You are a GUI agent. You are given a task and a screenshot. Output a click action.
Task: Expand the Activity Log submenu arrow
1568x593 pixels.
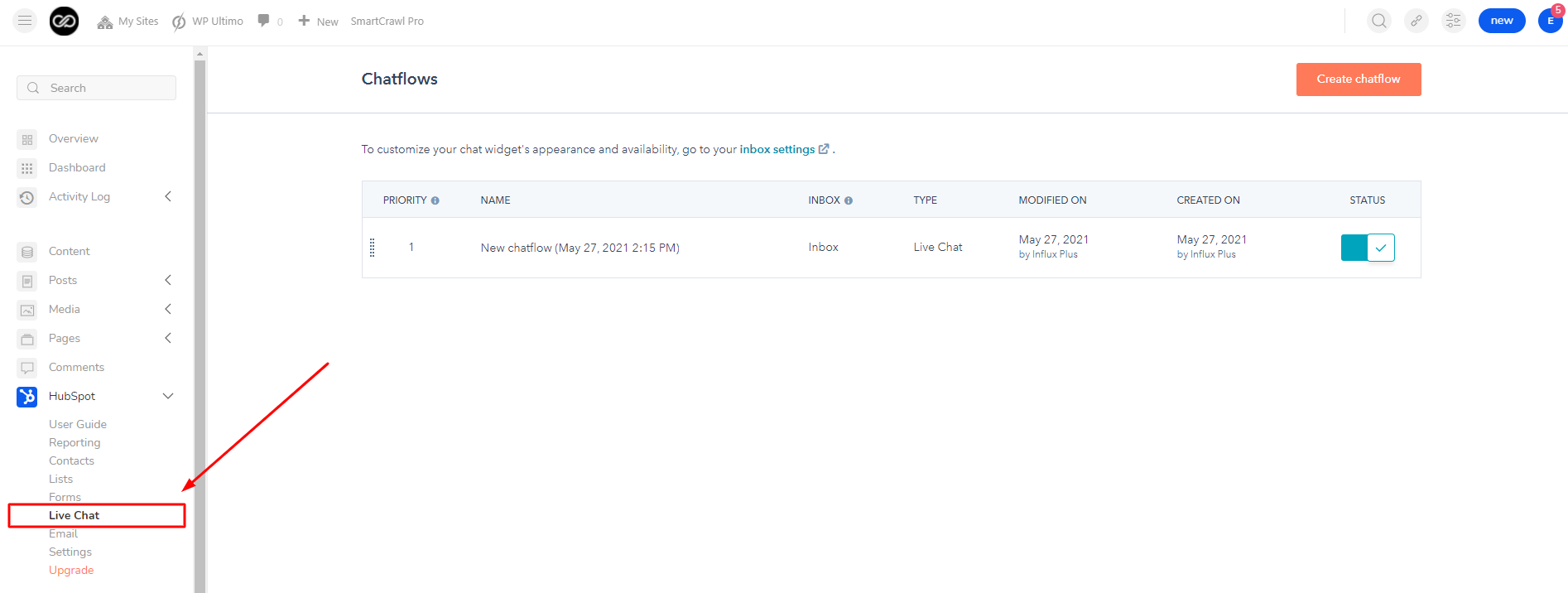click(168, 196)
